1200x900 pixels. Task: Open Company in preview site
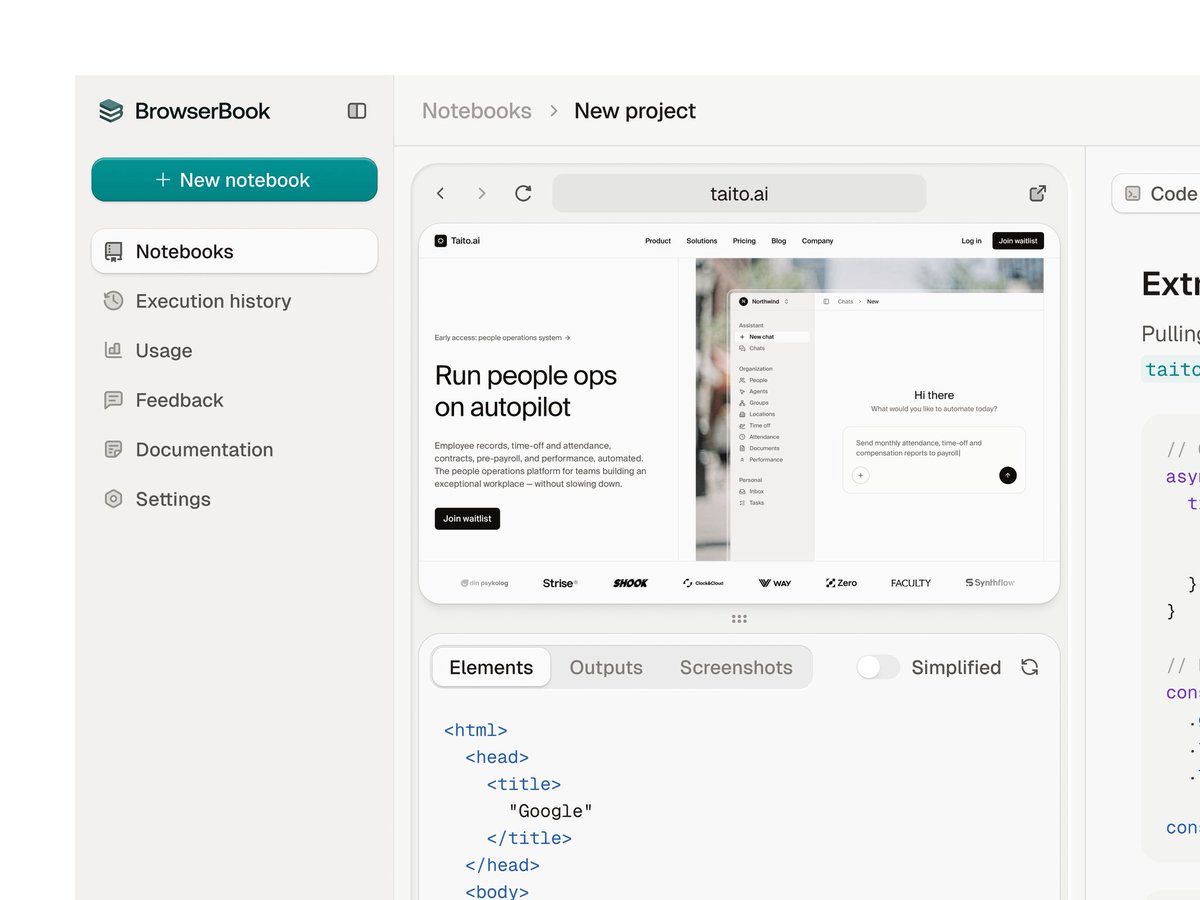pyautogui.click(x=817, y=241)
